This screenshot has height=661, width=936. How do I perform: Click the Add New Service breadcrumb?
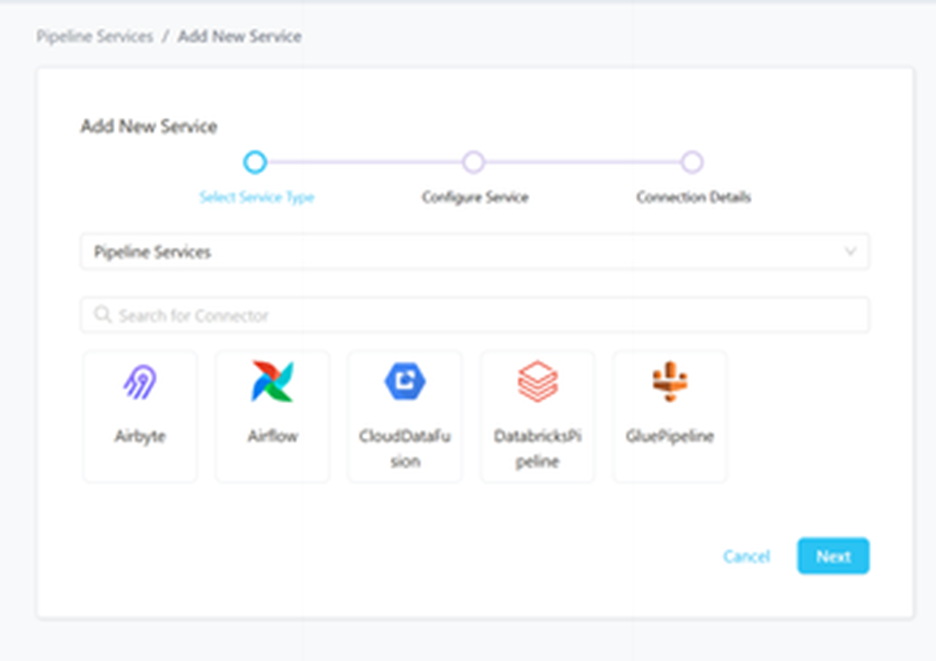pyautogui.click(x=240, y=37)
